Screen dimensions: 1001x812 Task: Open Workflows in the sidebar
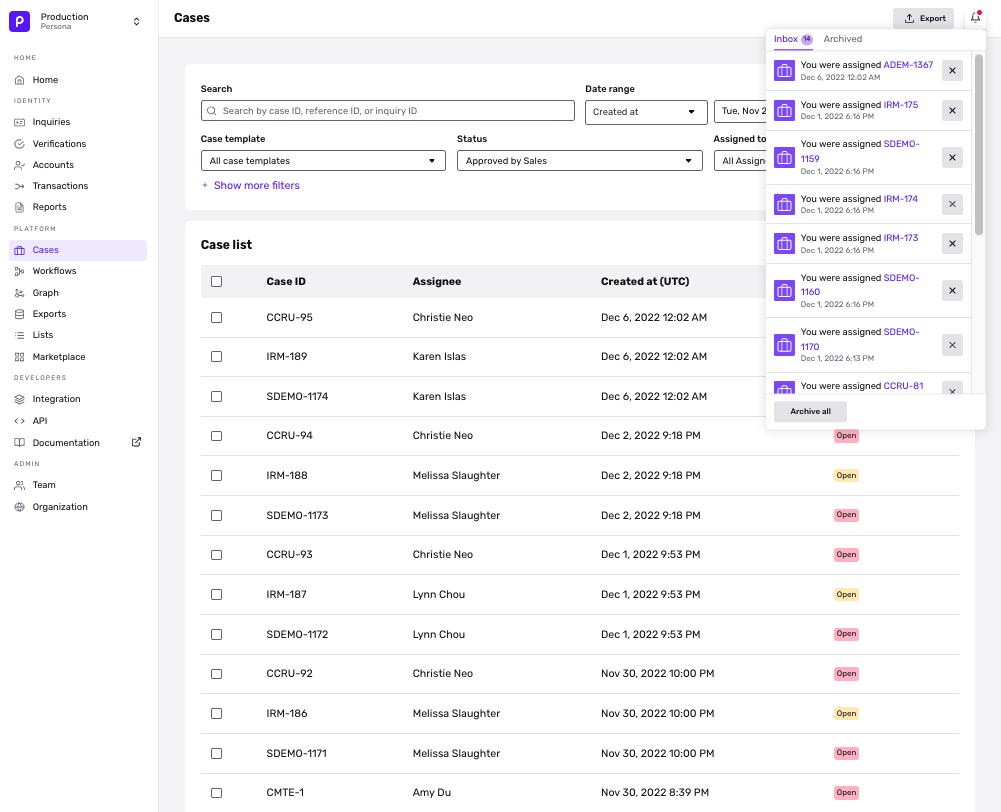pyautogui.click(x=79, y=271)
